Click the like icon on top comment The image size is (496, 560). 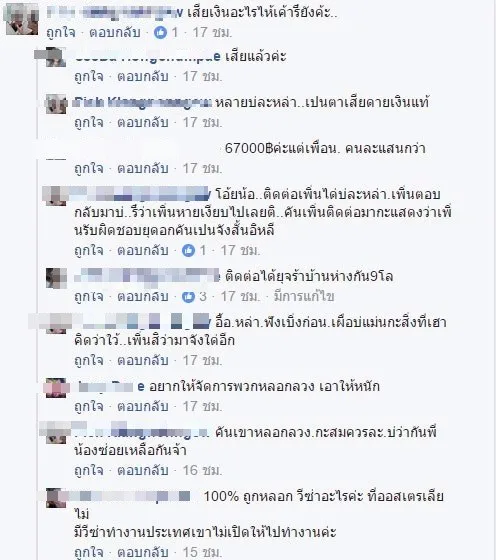[160, 32]
